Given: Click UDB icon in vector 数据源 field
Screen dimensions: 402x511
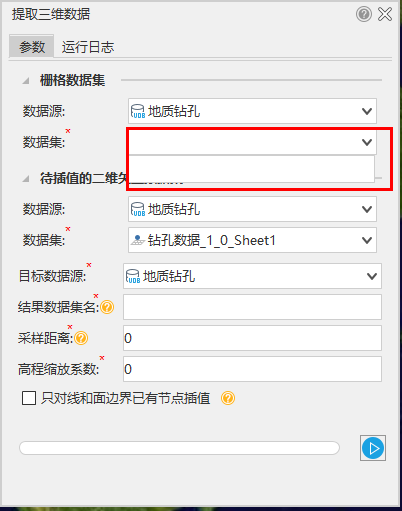Looking at the screenshot, I should [138, 209].
